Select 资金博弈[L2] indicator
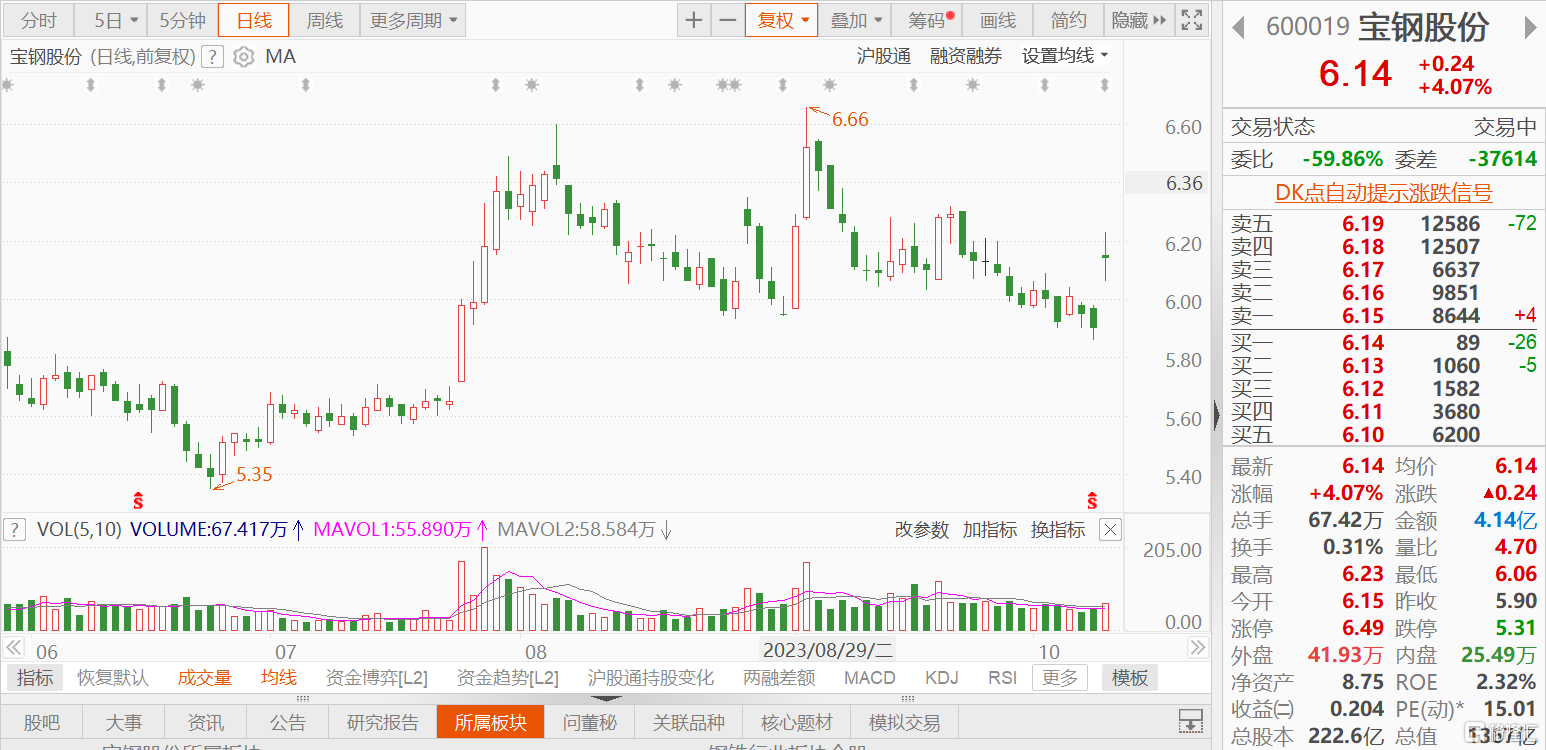1546x750 pixels. [x=377, y=678]
